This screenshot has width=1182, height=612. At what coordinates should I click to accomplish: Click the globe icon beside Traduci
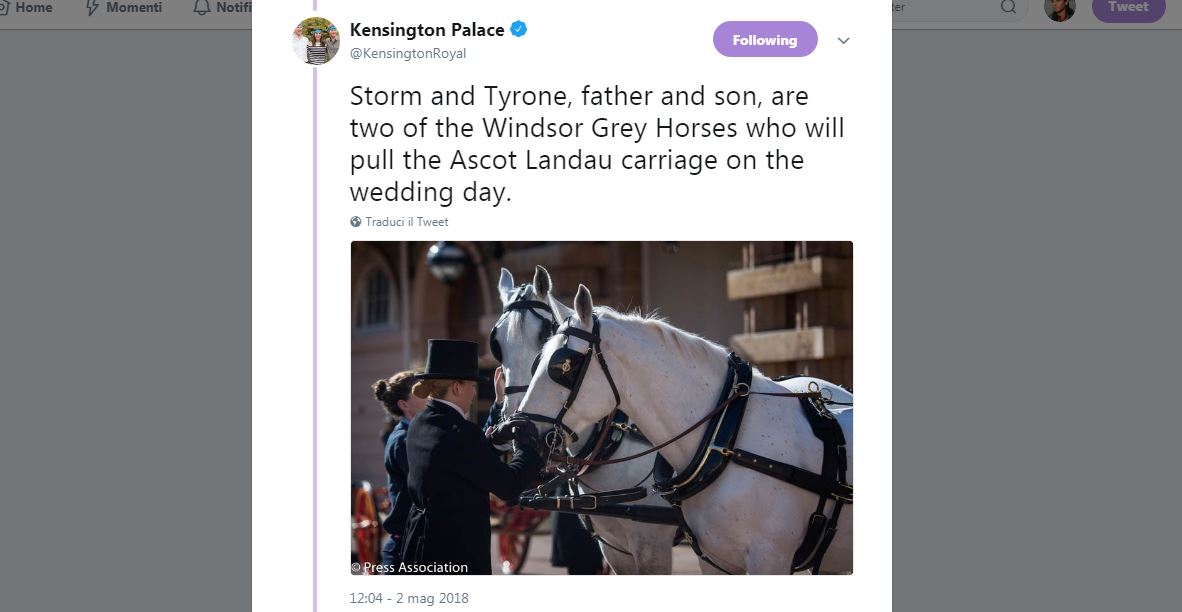(356, 222)
